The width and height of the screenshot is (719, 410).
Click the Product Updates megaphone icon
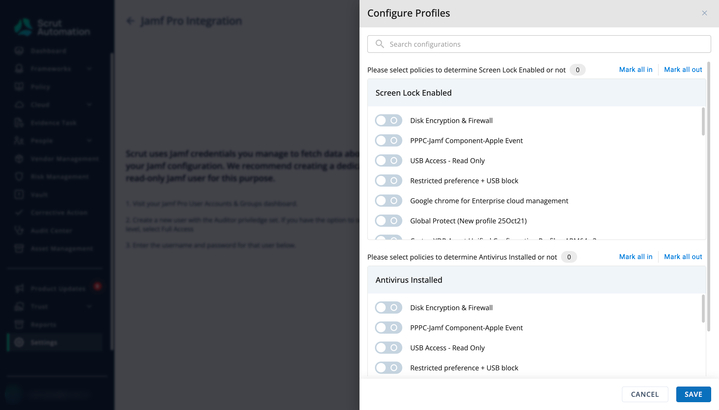click(19, 288)
